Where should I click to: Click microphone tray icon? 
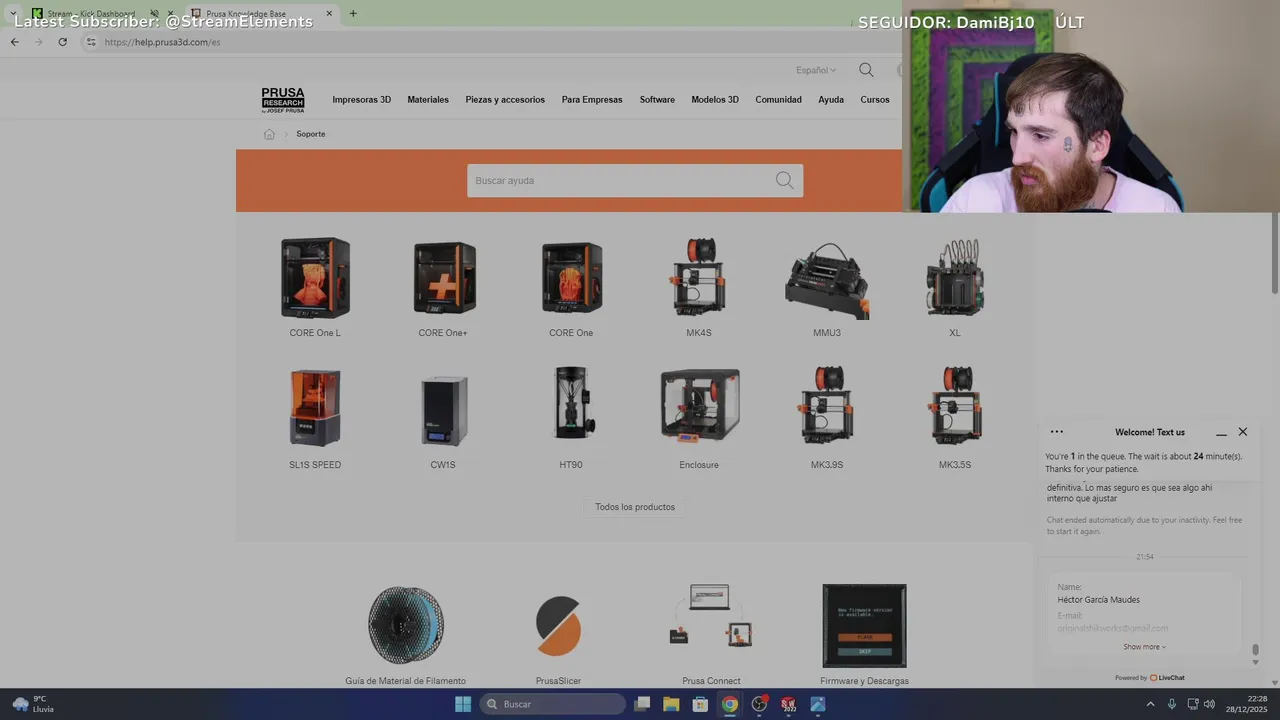tap(1172, 704)
